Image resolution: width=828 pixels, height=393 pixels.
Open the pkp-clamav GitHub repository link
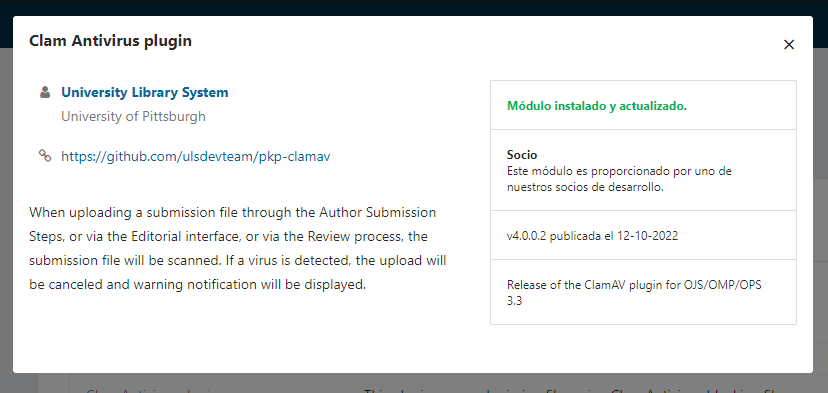(x=196, y=156)
